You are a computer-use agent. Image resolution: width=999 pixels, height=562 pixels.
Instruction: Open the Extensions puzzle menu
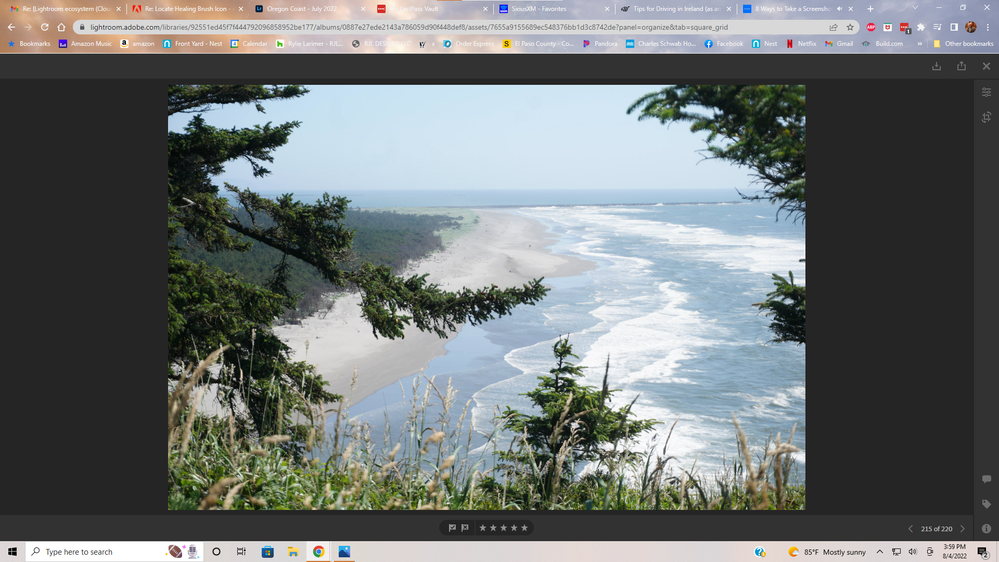pos(921,27)
